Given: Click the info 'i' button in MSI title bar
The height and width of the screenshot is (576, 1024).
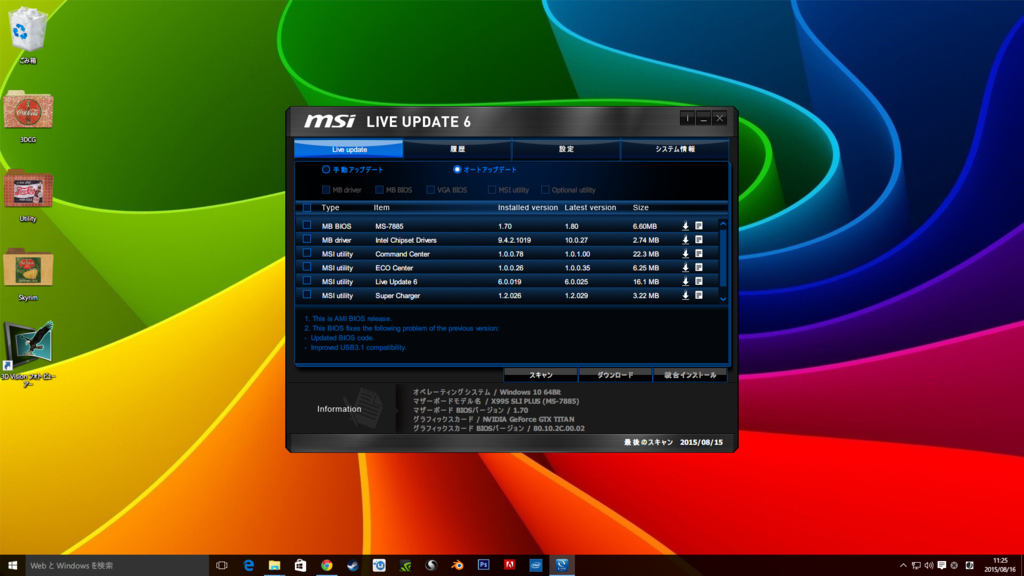Looking at the screenshot, I should coord(687,118).
